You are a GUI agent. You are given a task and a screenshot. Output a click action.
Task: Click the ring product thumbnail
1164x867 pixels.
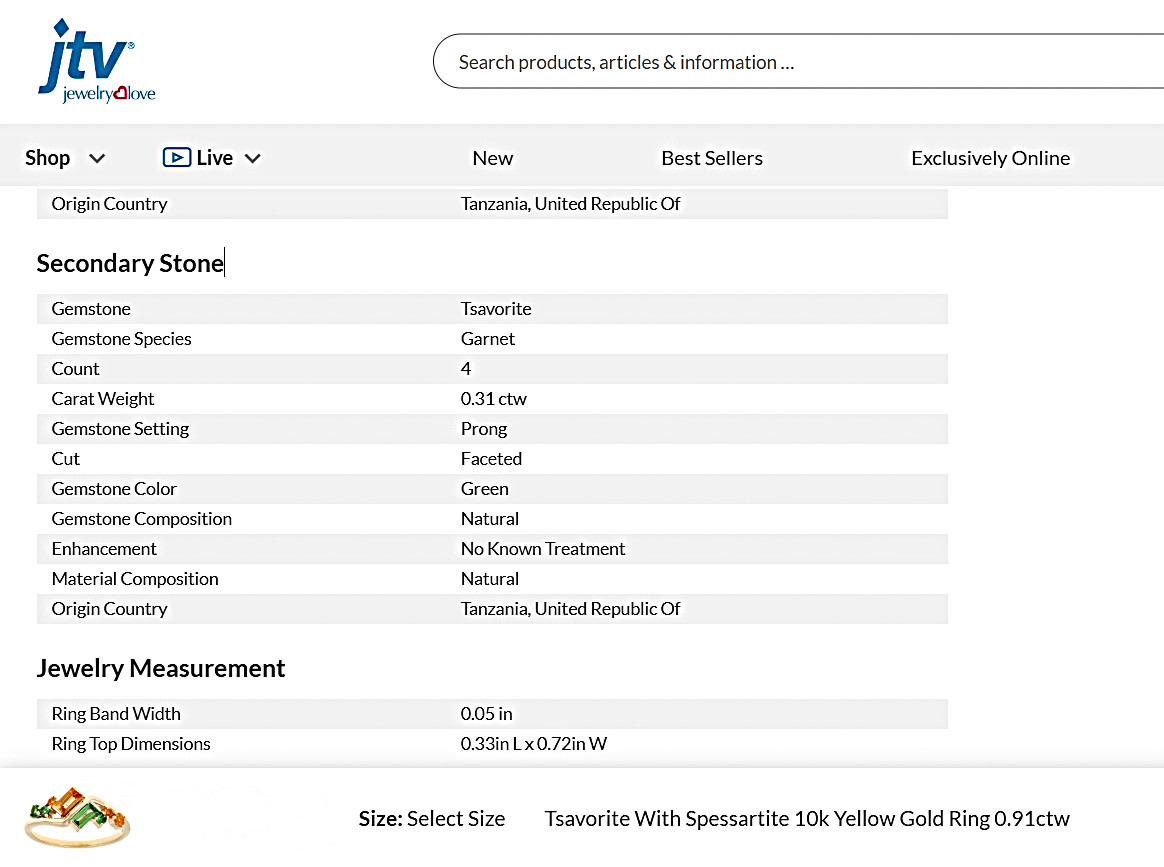(77, 817)
